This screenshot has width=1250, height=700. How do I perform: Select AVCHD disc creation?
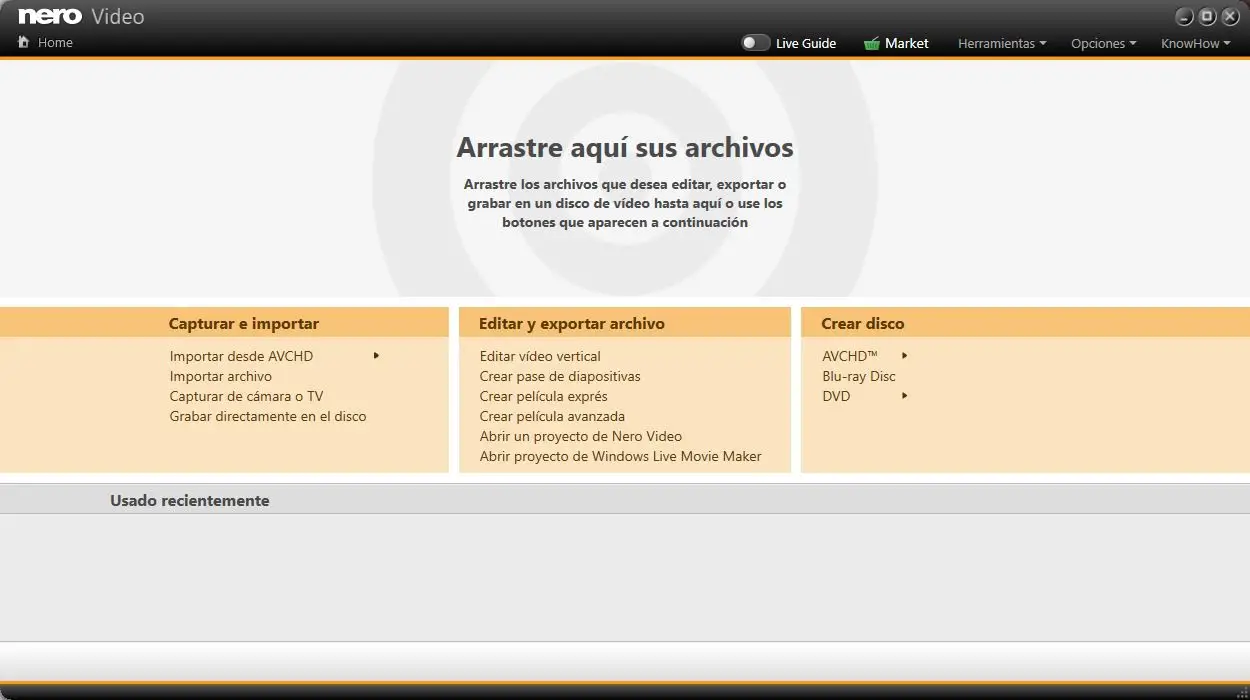(x=850, y=356)
